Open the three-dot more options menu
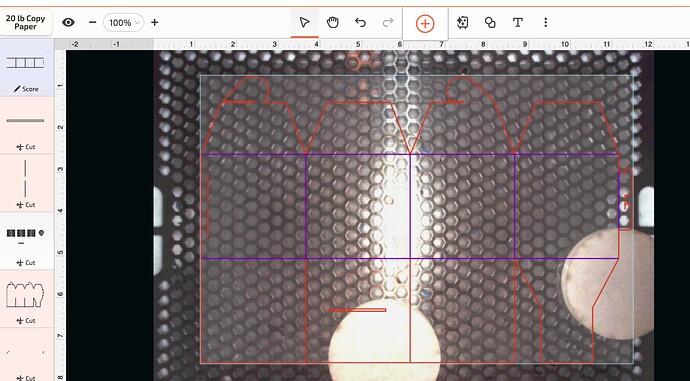 point(546,22)
